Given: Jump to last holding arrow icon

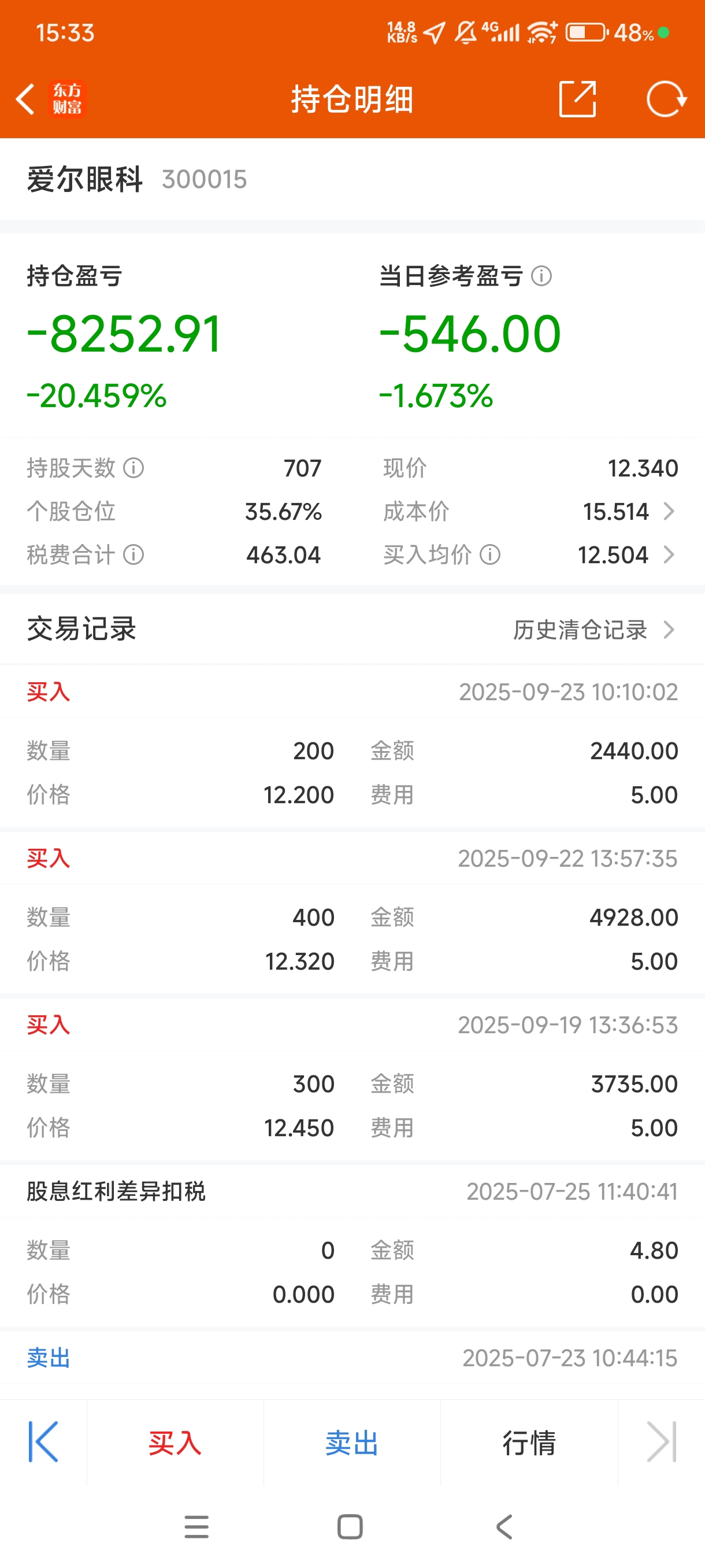Looking at the screenshot, I should 661,1442.
